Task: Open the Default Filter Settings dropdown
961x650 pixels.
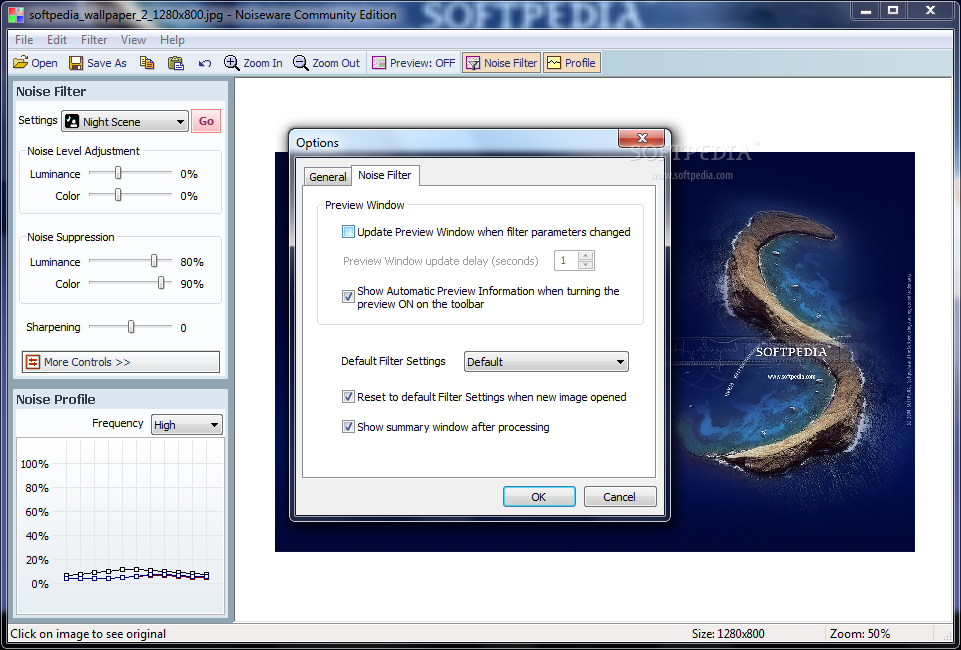Action: click(546, 361)
